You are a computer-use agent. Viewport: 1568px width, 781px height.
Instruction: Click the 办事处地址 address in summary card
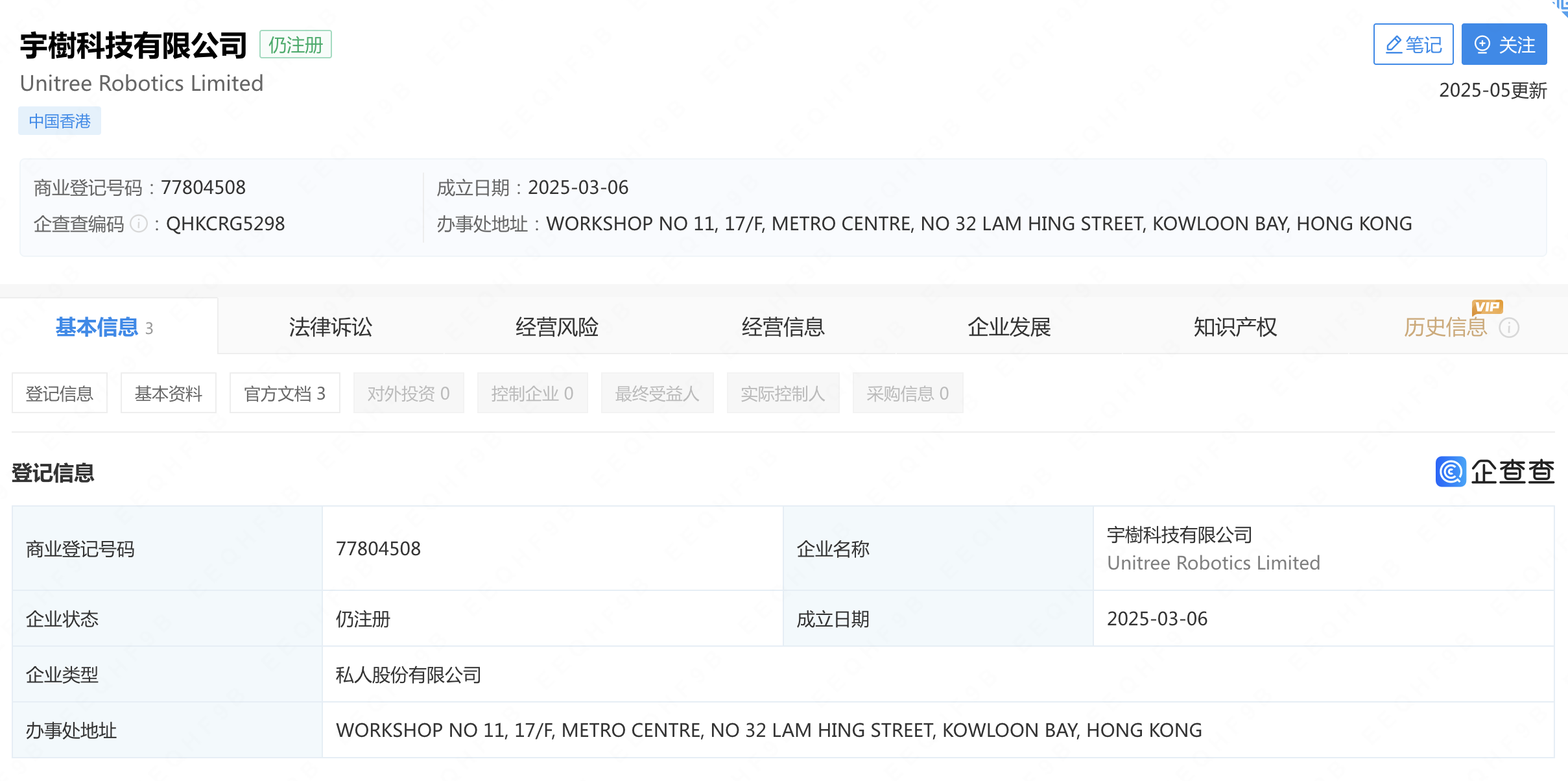[x=979, y=224]
